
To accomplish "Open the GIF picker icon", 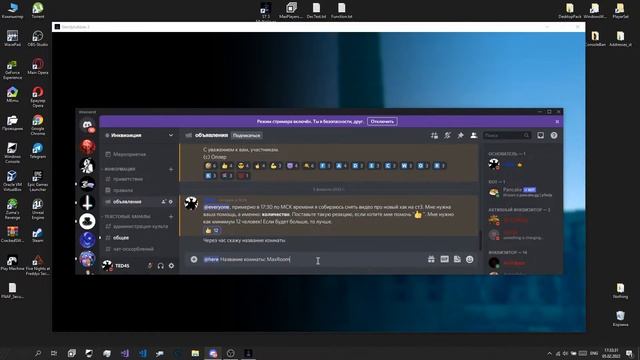I will click(444, 260).
